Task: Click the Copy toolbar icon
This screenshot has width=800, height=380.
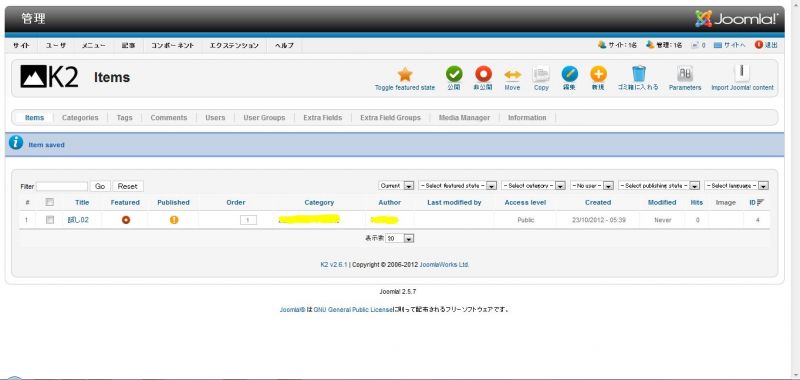Action: click(x=541, y=74)
